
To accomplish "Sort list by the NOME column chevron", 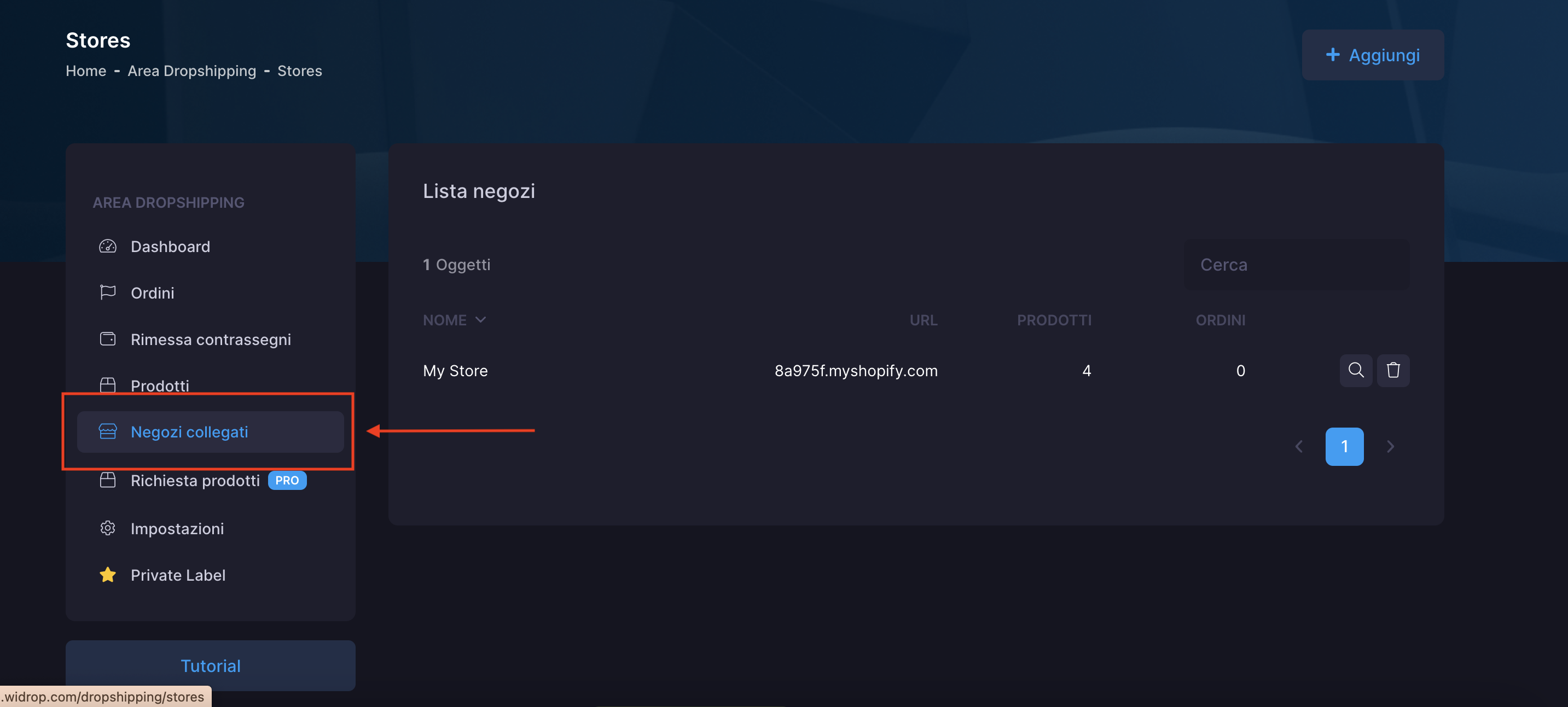I will pyautogui.click(x=480, y=319).
